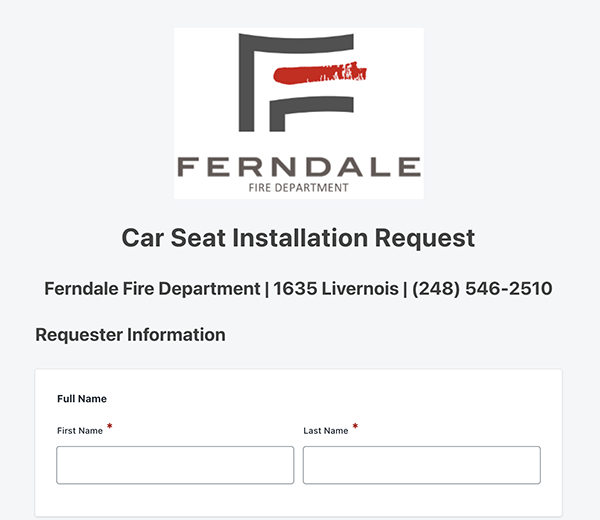Click the First Name label

click(x=80, y=430)
